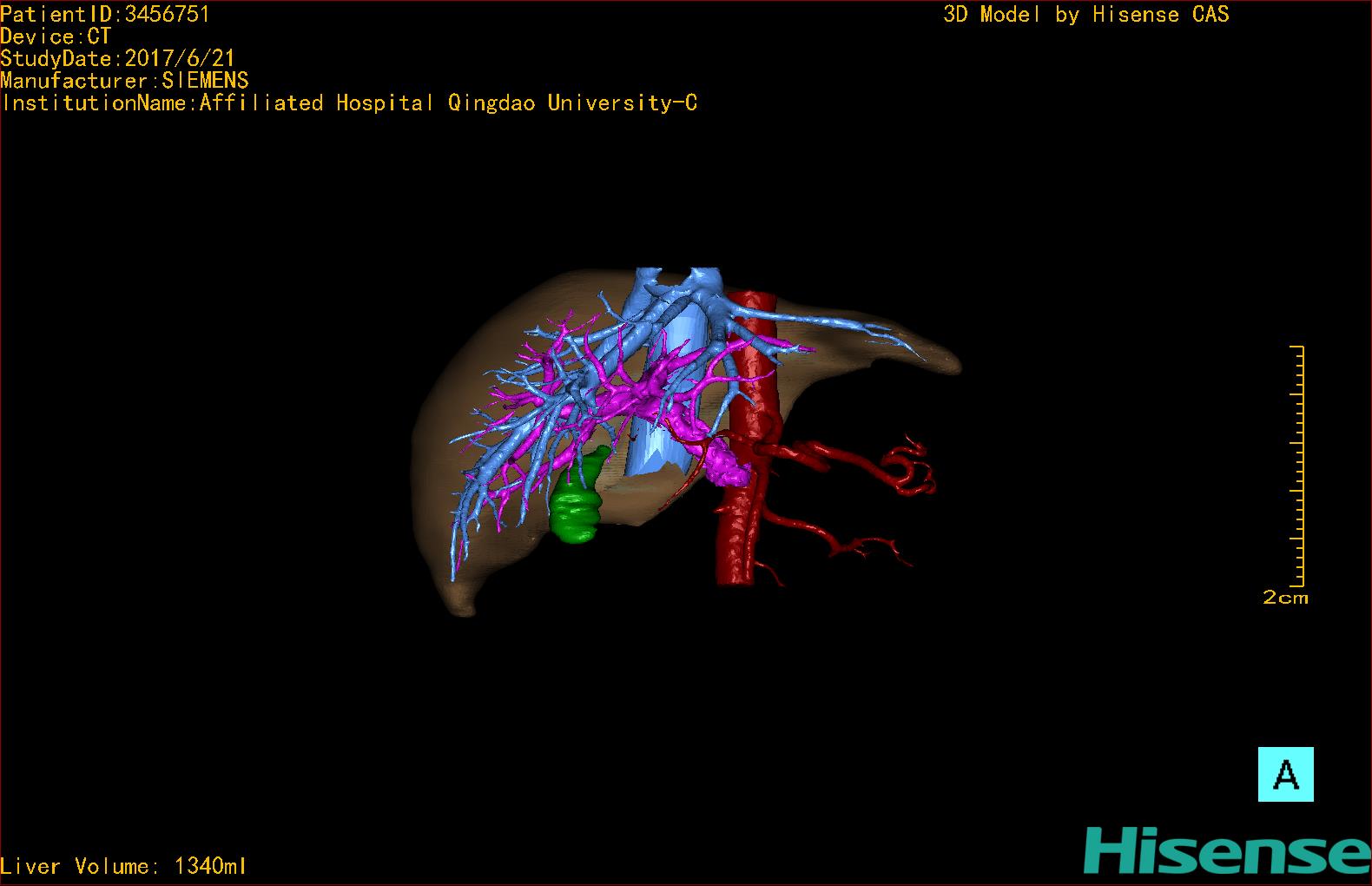Click the '3D Model by Hisense CAS' caption

[x=1086, y=14]
